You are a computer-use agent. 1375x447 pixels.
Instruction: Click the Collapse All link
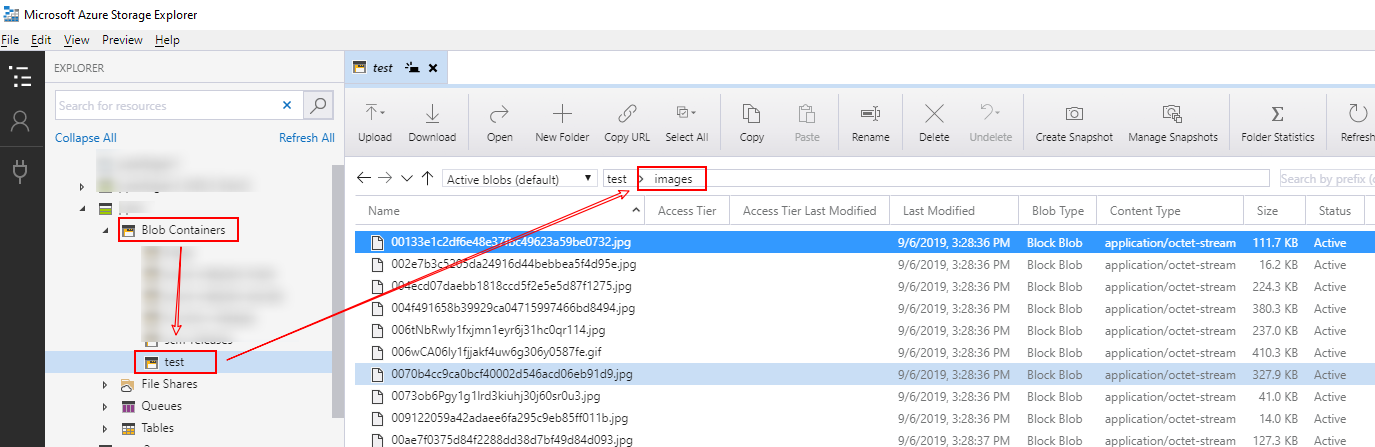(x=86, y=138)
